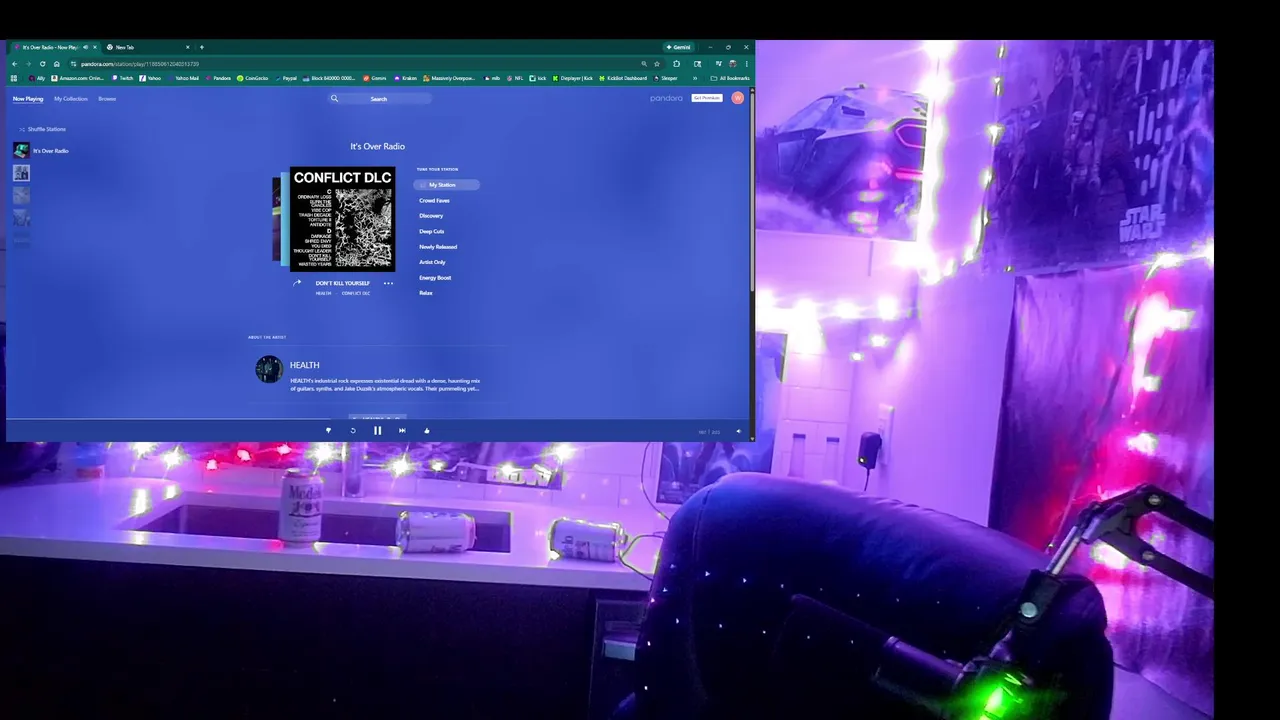Click the Gemini button in title bar
The height and width of the screenshot is (720, 1280).
click(679, 47)
